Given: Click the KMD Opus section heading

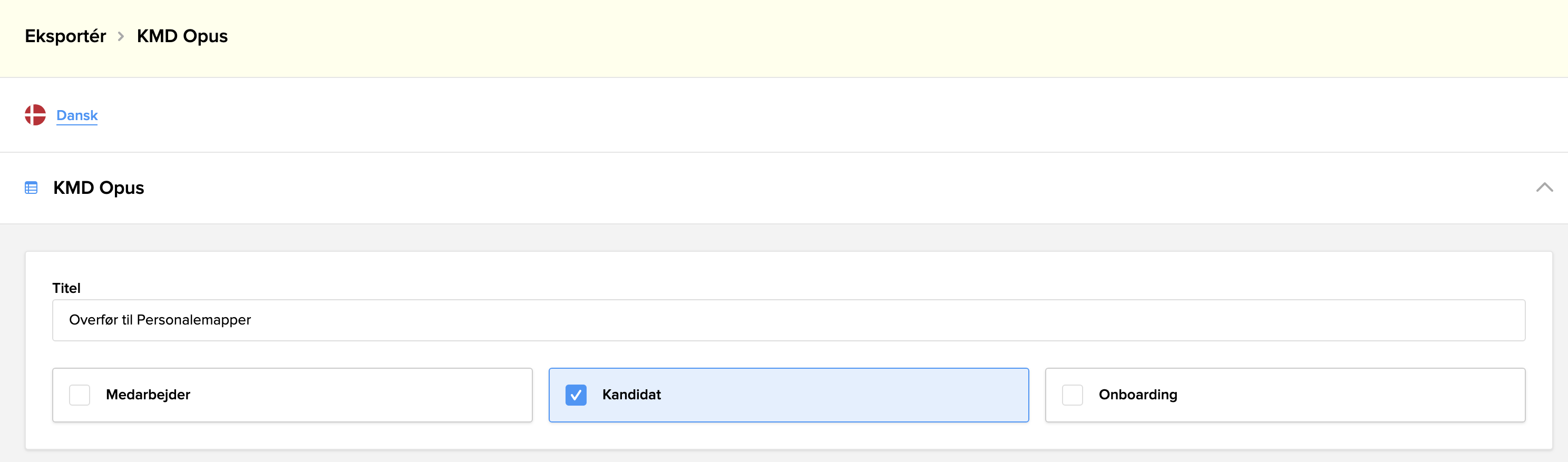Looking at the screenshot, I should (x=99, y=188).
